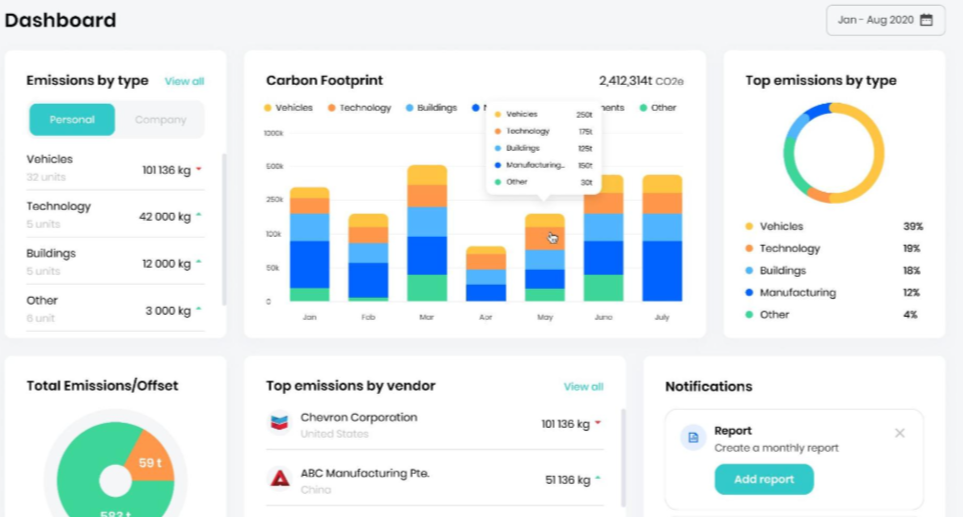Viewport: 963px width, 517px height.
Task: Toggle the Technology series in chart legend
Action: (x=359, y=108)
